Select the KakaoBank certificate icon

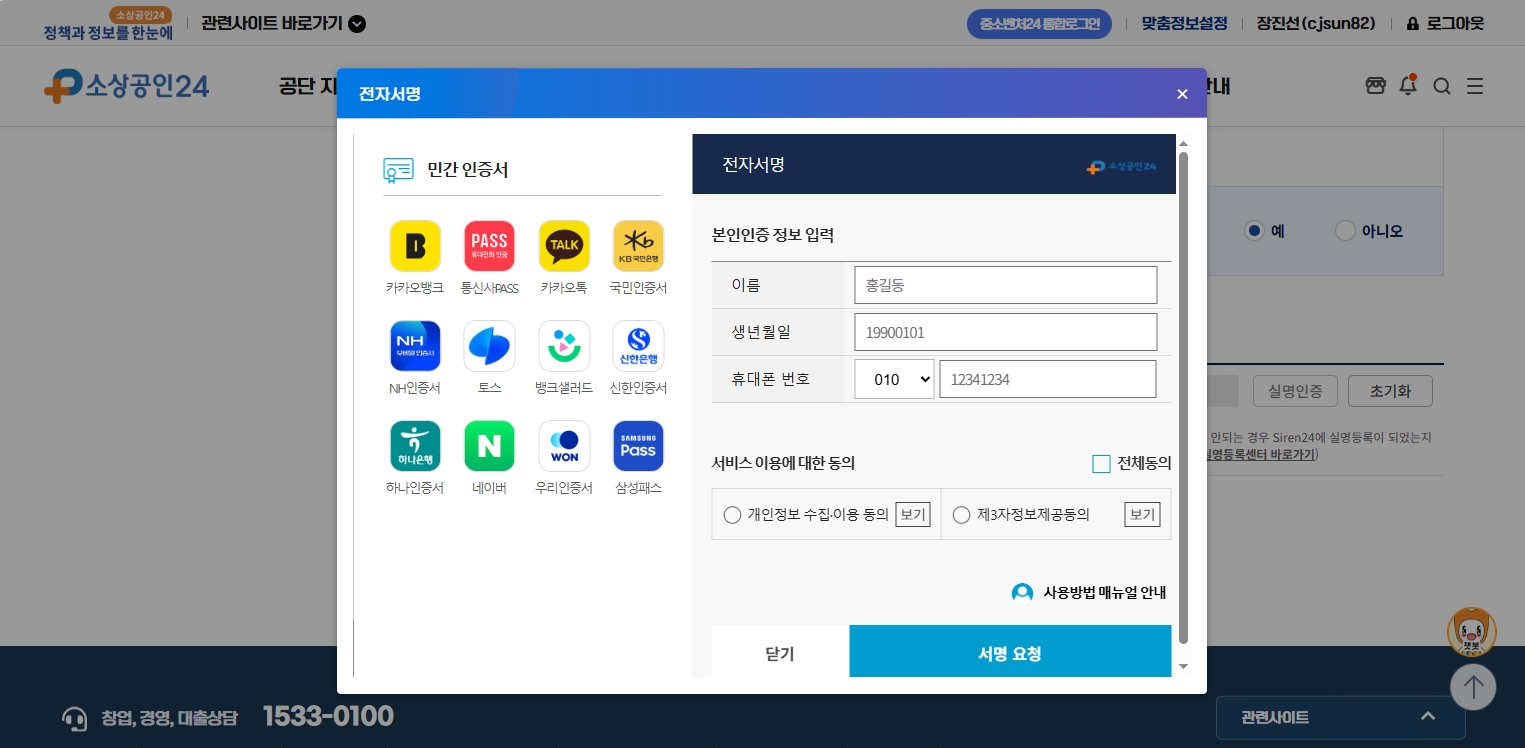tap(415, 246)
